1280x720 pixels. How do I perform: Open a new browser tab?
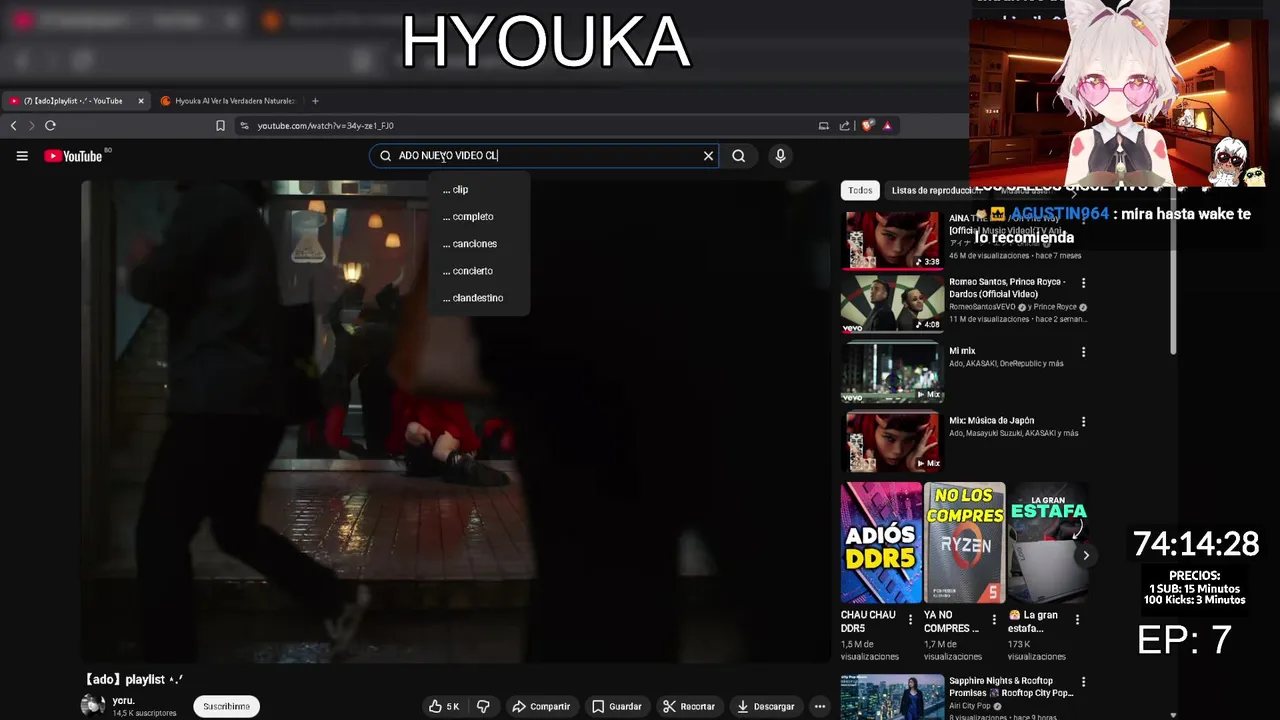click(315, 101)
